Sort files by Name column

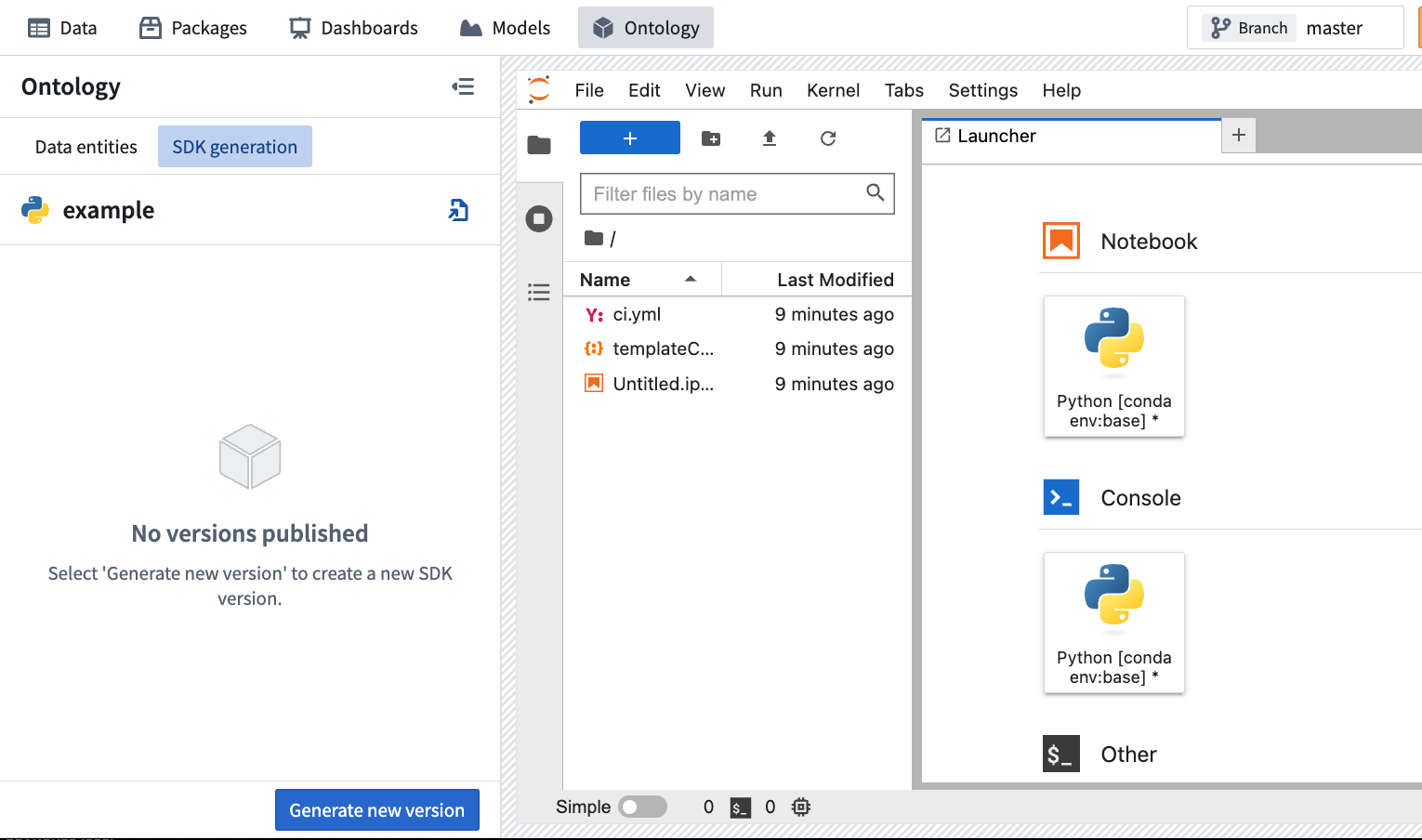pyautogui.click(x=641, y=280)
